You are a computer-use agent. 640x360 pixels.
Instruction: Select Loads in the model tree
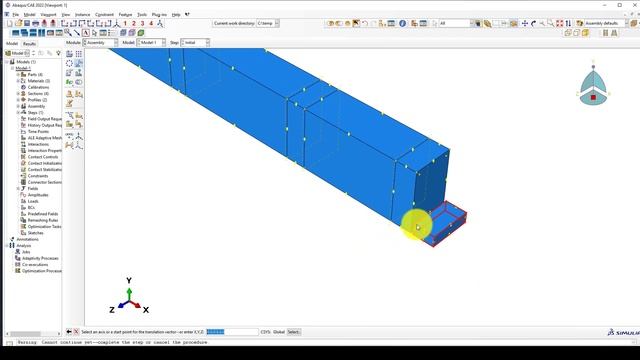click(x=33, y=201)
